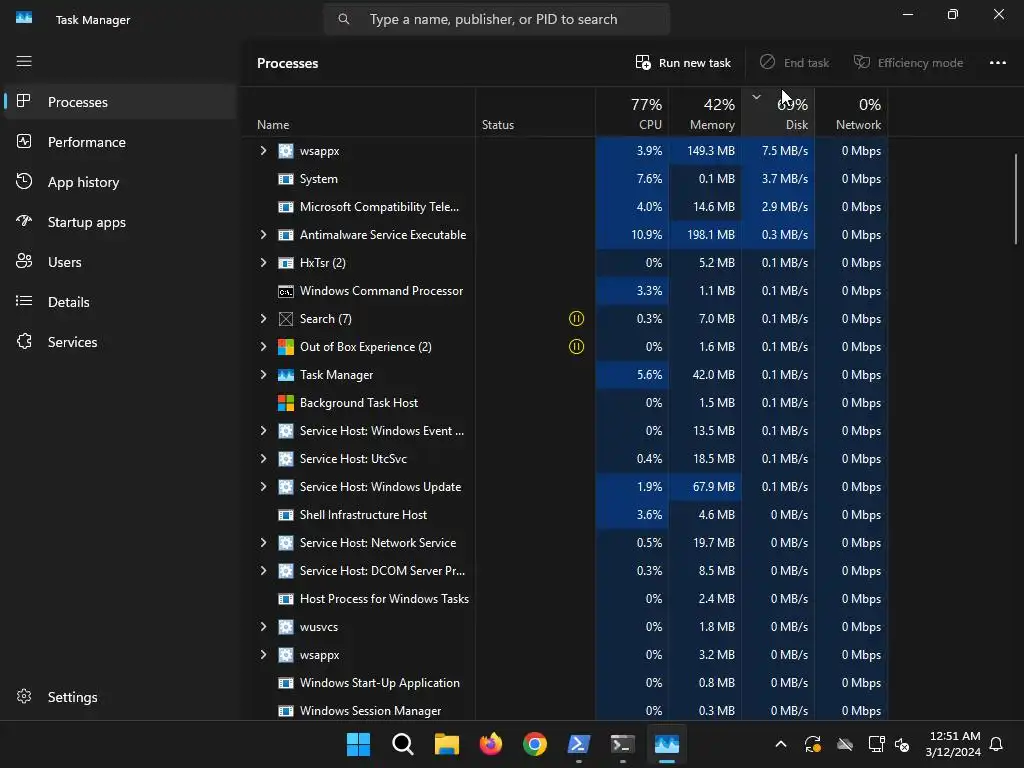
Task: Click Windows Command Processor icon
Action: (286, 291)
